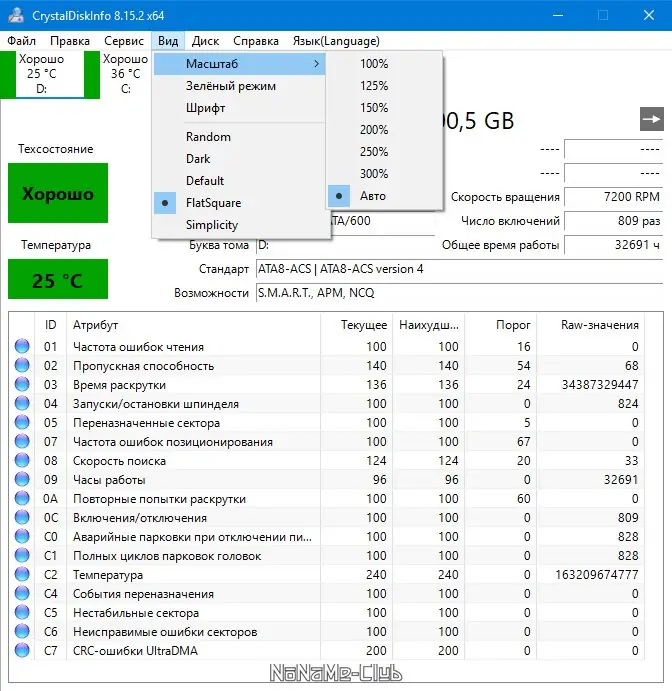Set scale to 150%
The image size is (672, 691).
coord(384,108)
